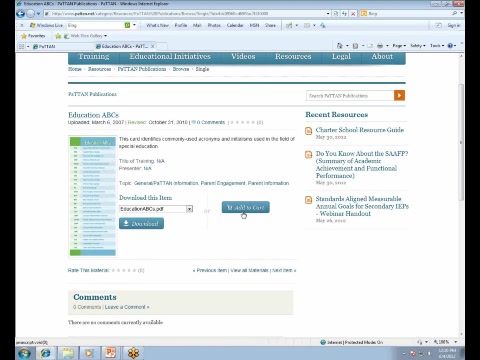
Task: Click the Compatibility View icon in address bar
Action: coord(336,14)
